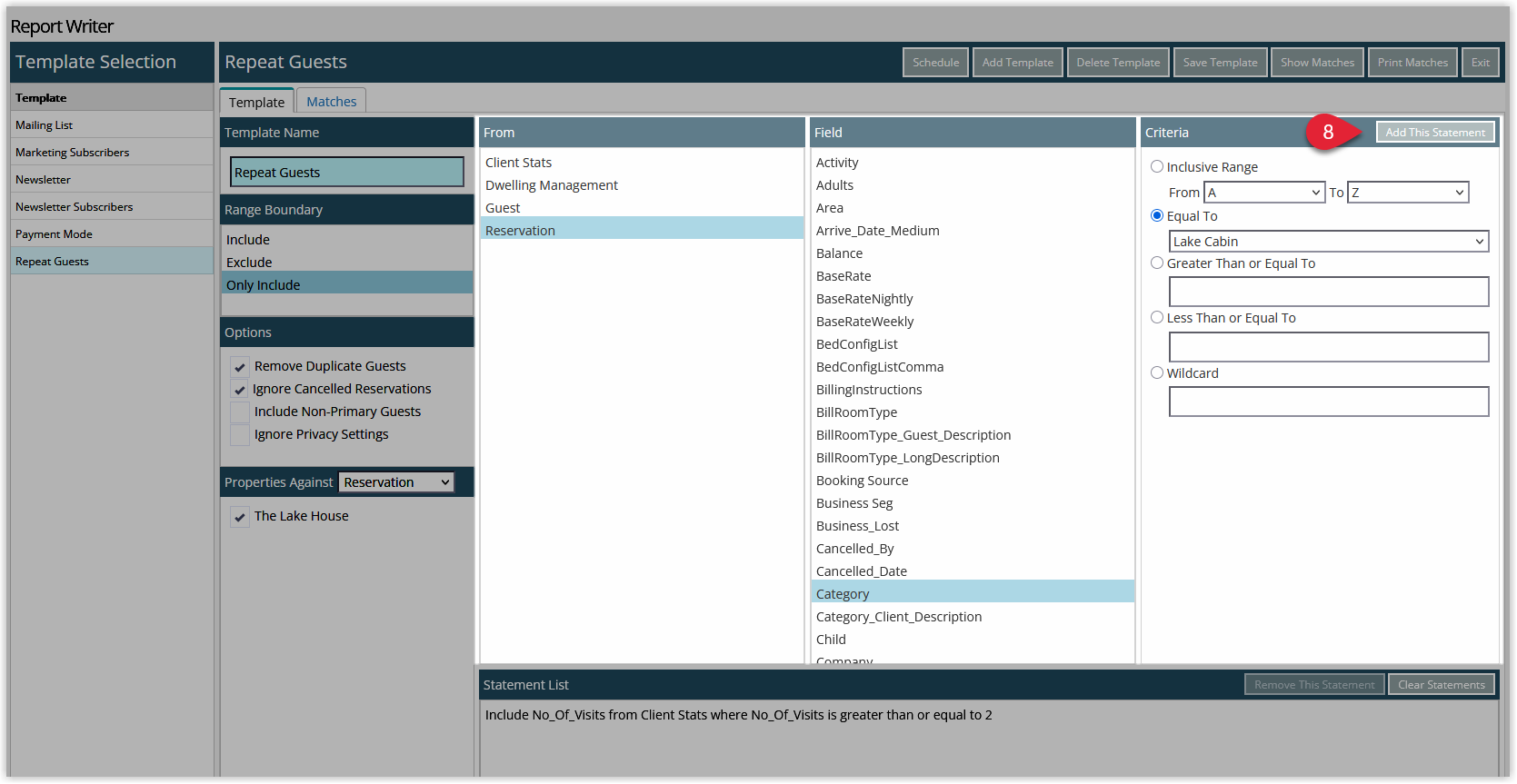Image resolution: width=1517 pixels, height=784 pixels.
Task: Select Client Stats in From list
Action: pos(642,163)
